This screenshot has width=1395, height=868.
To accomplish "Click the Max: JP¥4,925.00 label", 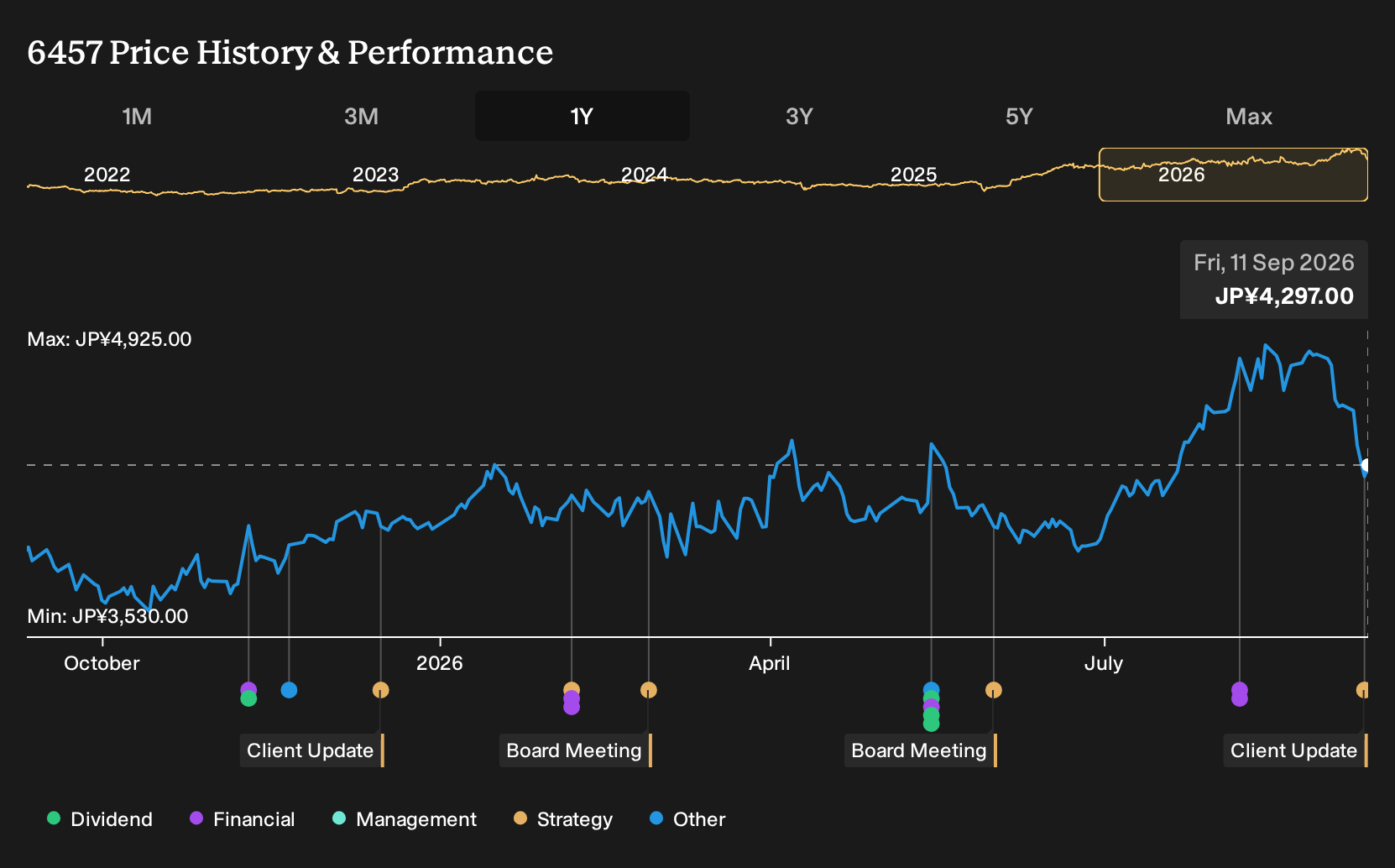I will pyautogui.click(x=109, y=339).
